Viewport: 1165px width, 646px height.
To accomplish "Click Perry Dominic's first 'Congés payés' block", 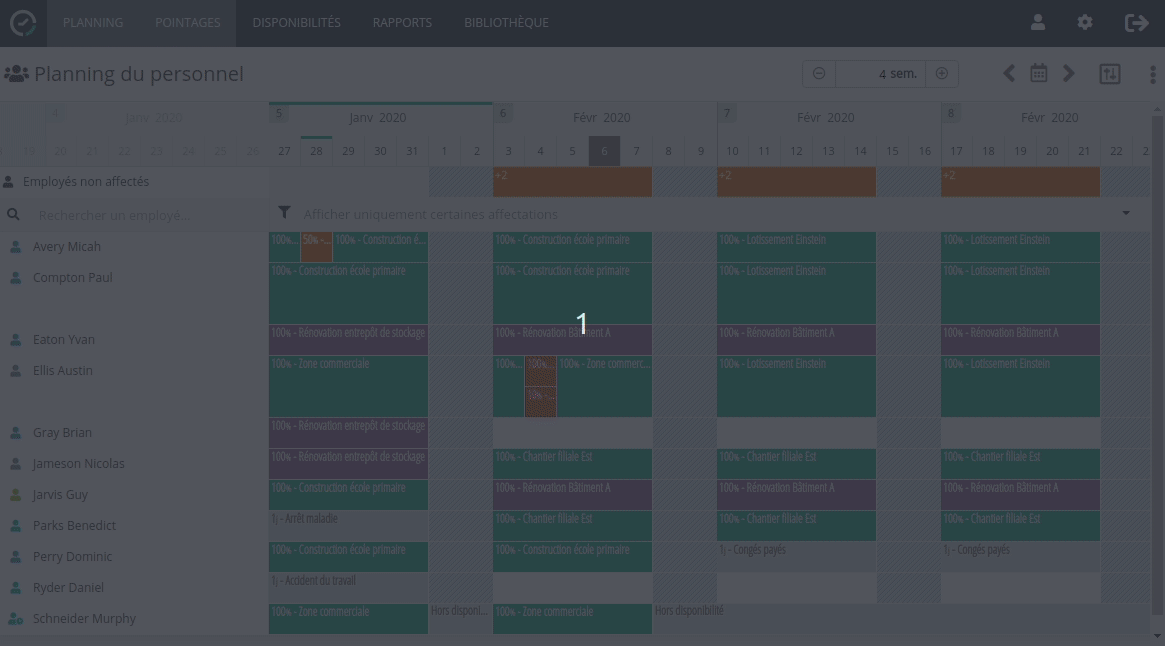I will tap(796, 556).
